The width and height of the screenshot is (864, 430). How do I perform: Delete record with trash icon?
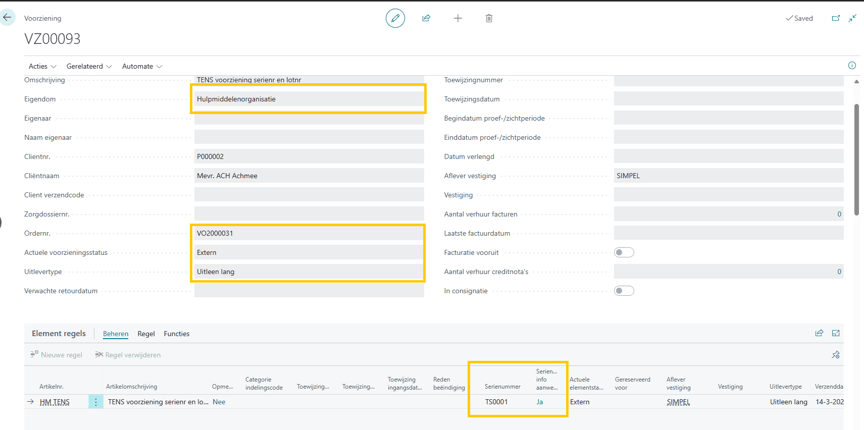click(x=489, y=18)
